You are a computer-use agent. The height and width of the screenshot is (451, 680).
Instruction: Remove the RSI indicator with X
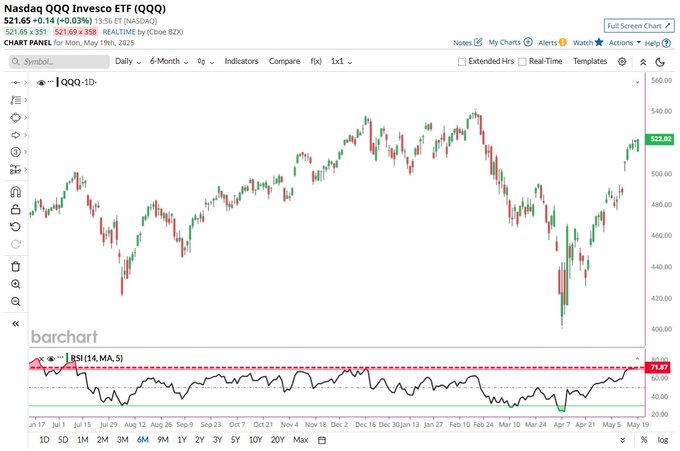[42, 359]
